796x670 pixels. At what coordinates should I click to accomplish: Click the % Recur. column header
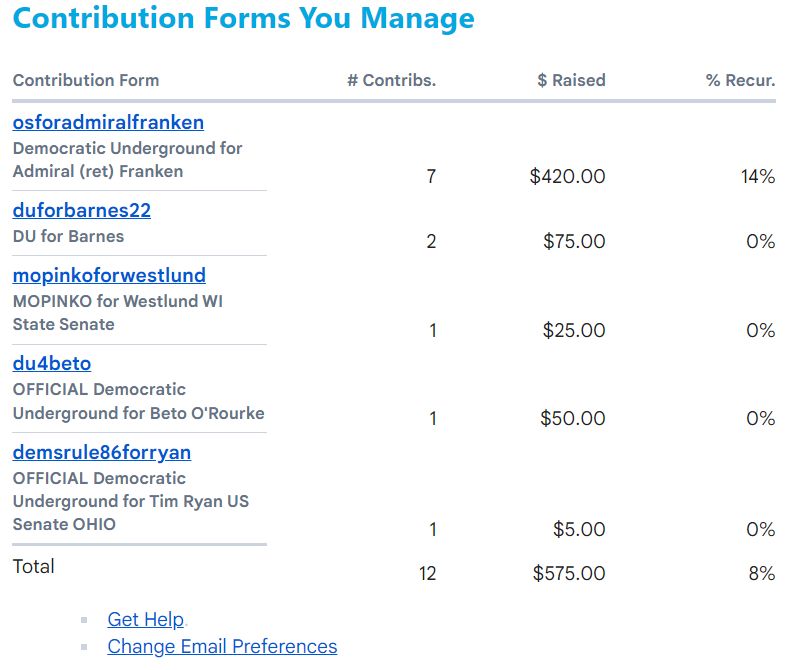tap(740, 80)
